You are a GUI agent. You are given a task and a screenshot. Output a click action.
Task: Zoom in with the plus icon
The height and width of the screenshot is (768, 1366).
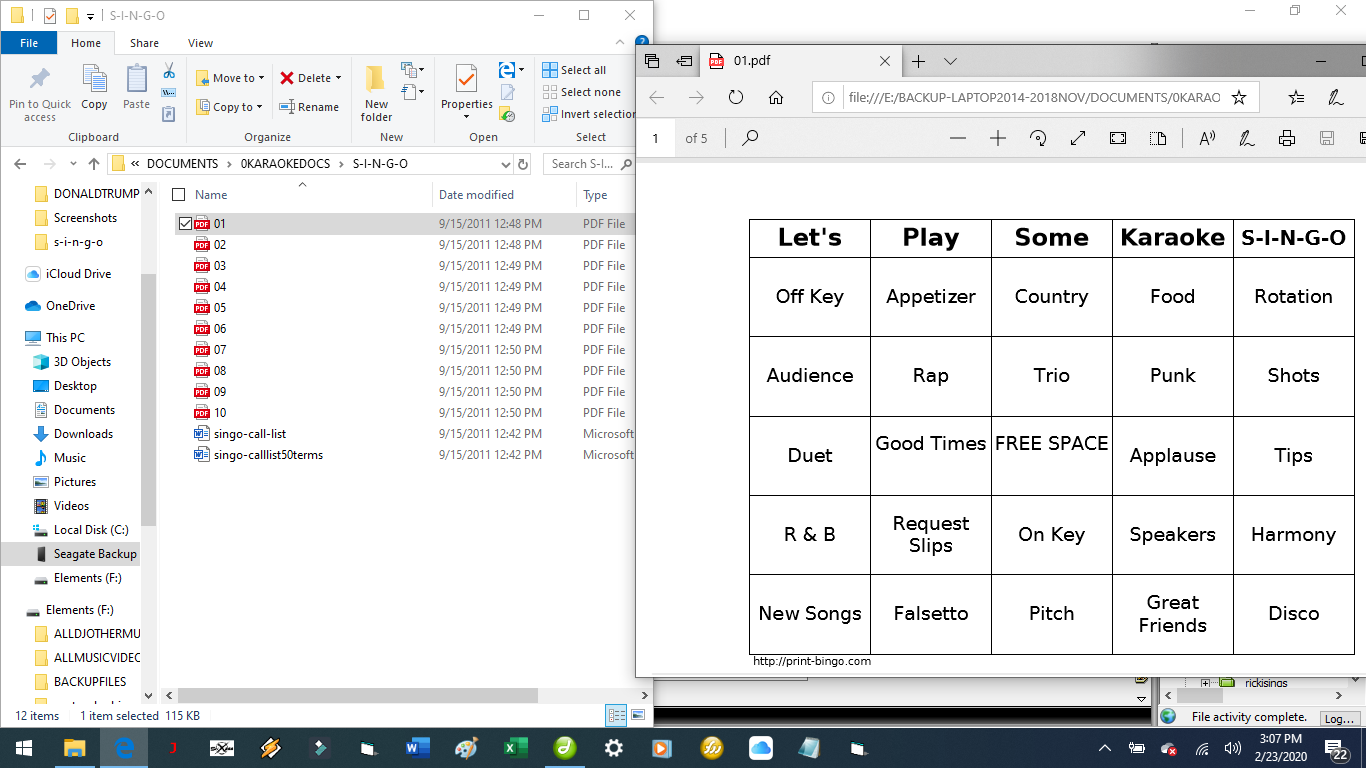coord(997,138)
